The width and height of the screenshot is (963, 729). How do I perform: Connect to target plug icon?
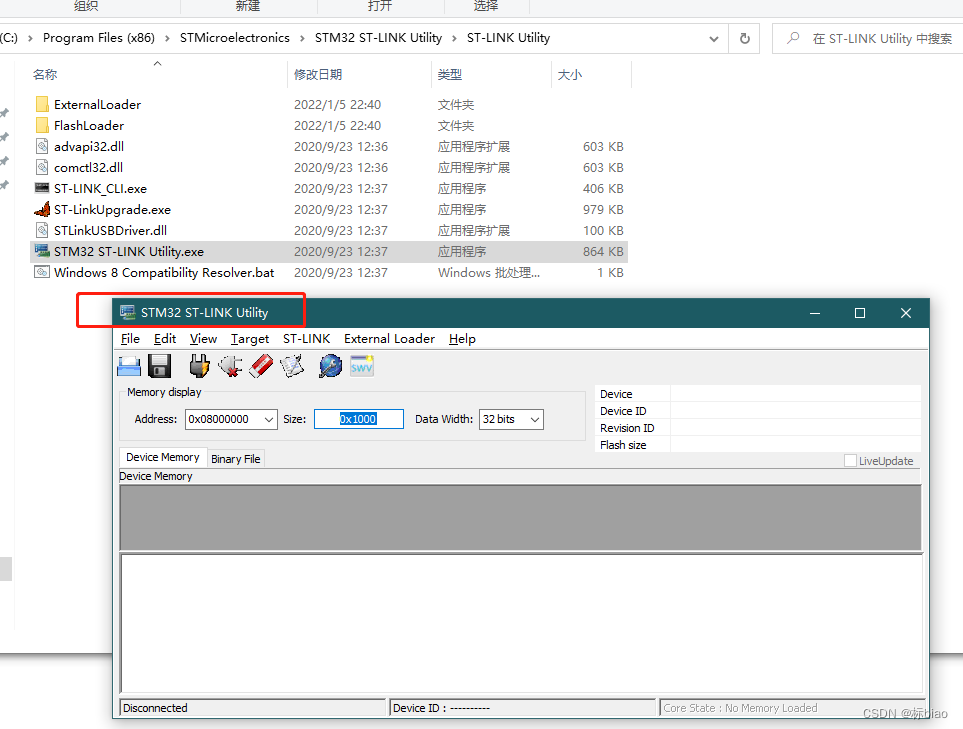[199, 366]
